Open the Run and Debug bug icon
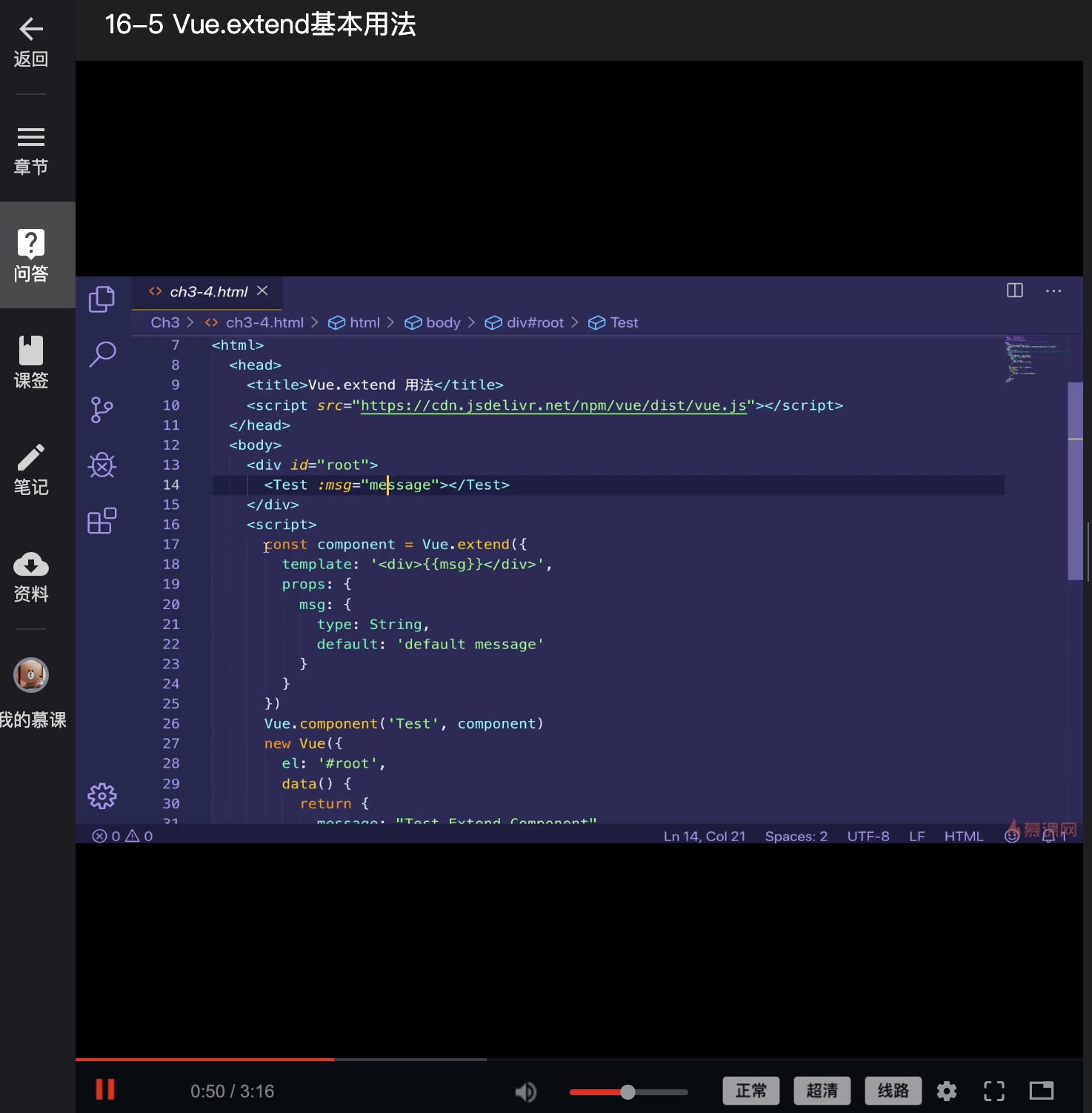This screenshot has height=1113, width=1092. coord(102,465)
